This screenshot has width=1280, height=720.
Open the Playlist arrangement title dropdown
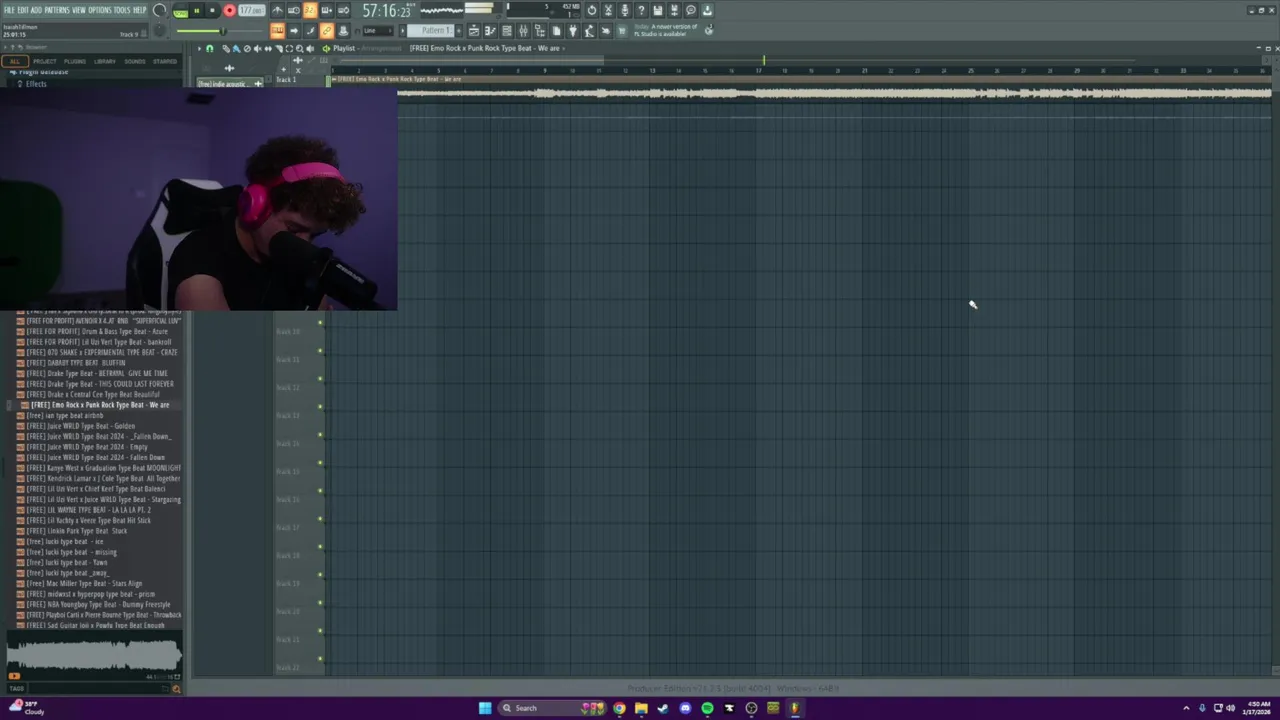tap(366, 48)
